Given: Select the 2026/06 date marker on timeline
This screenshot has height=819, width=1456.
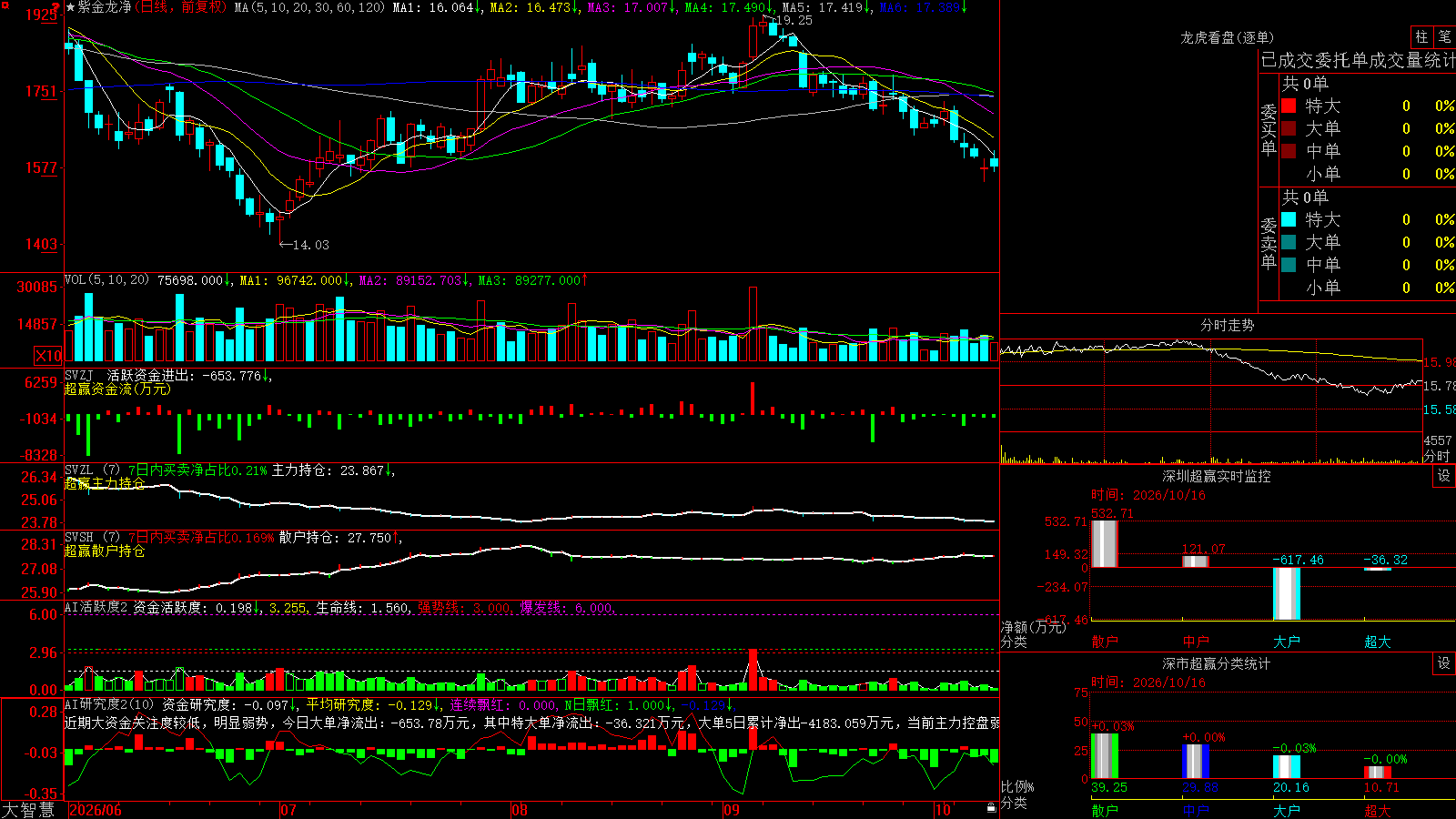Looking at the screenshot, I should (96, 810).
